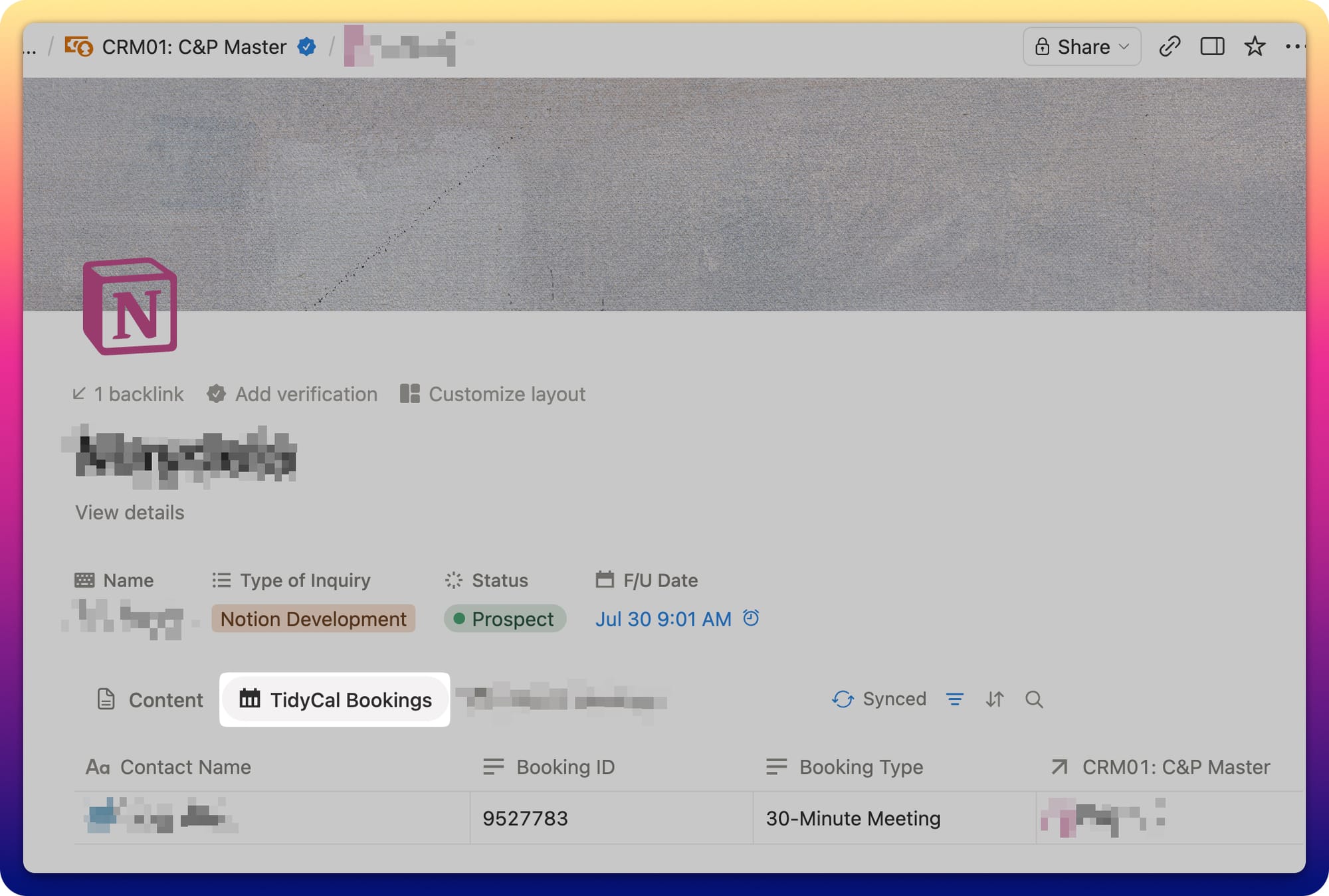This screenshot has width=1329, height=896.
Task: Select booking ID cell 9527783
Action: [611, 818]
